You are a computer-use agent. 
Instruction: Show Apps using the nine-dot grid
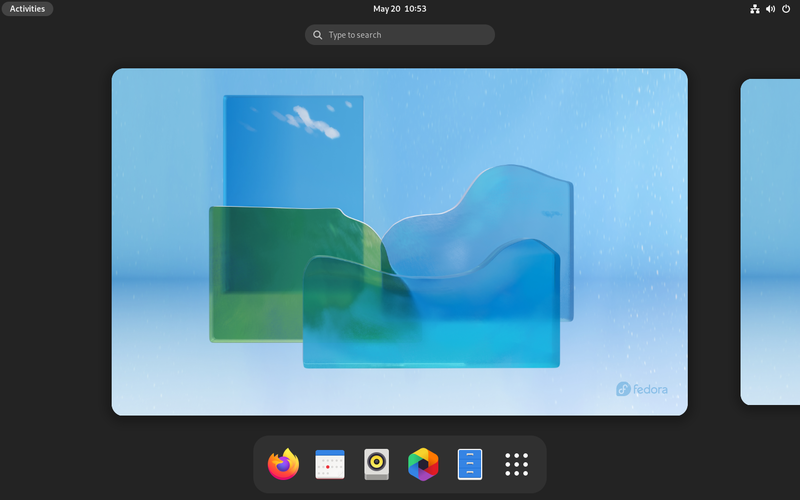point(516,464)
